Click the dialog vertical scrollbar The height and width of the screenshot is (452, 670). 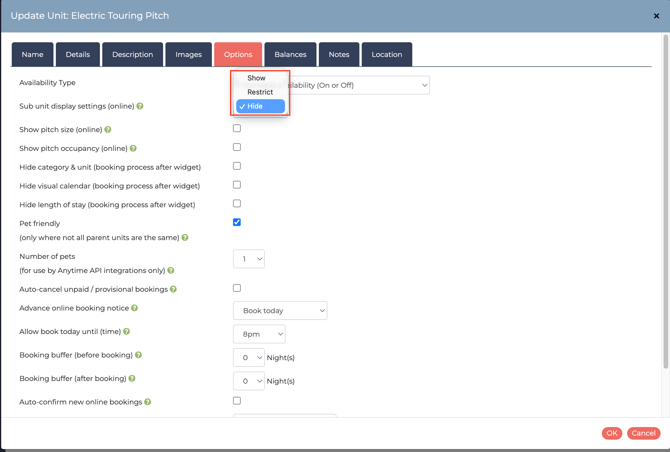tap(665, 200)
